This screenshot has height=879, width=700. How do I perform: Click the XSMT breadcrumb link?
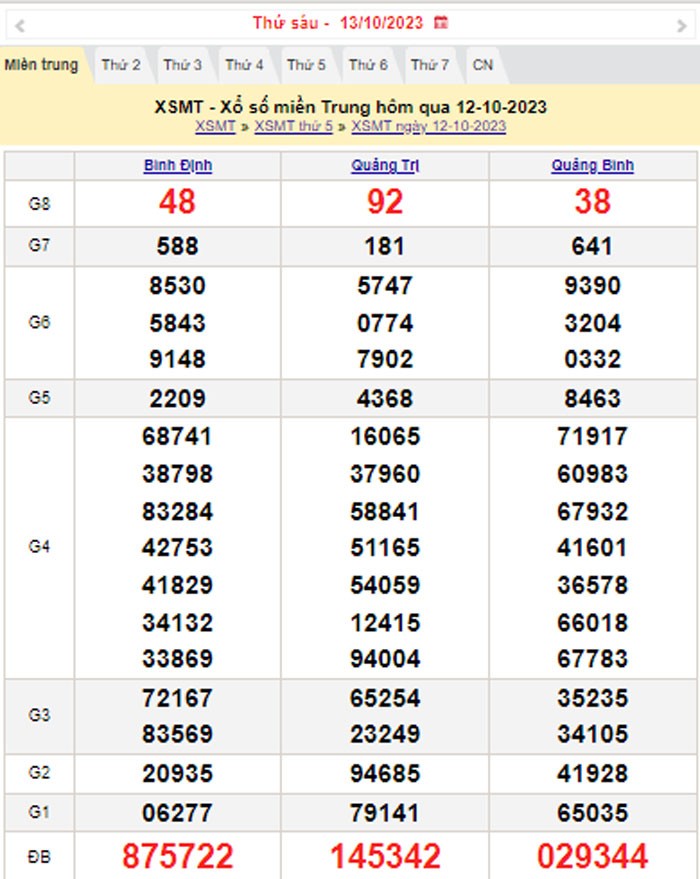215,126
